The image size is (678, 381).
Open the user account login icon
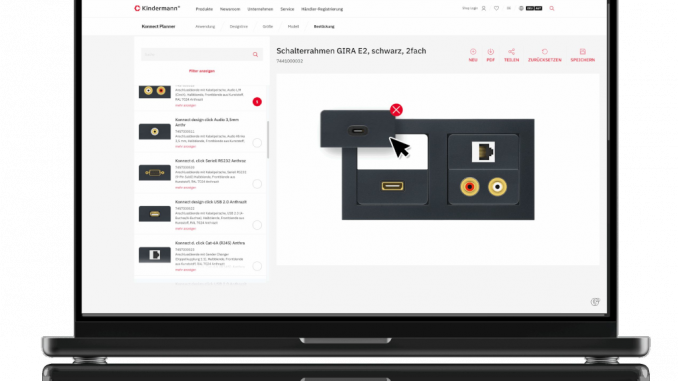pos(483,8)
